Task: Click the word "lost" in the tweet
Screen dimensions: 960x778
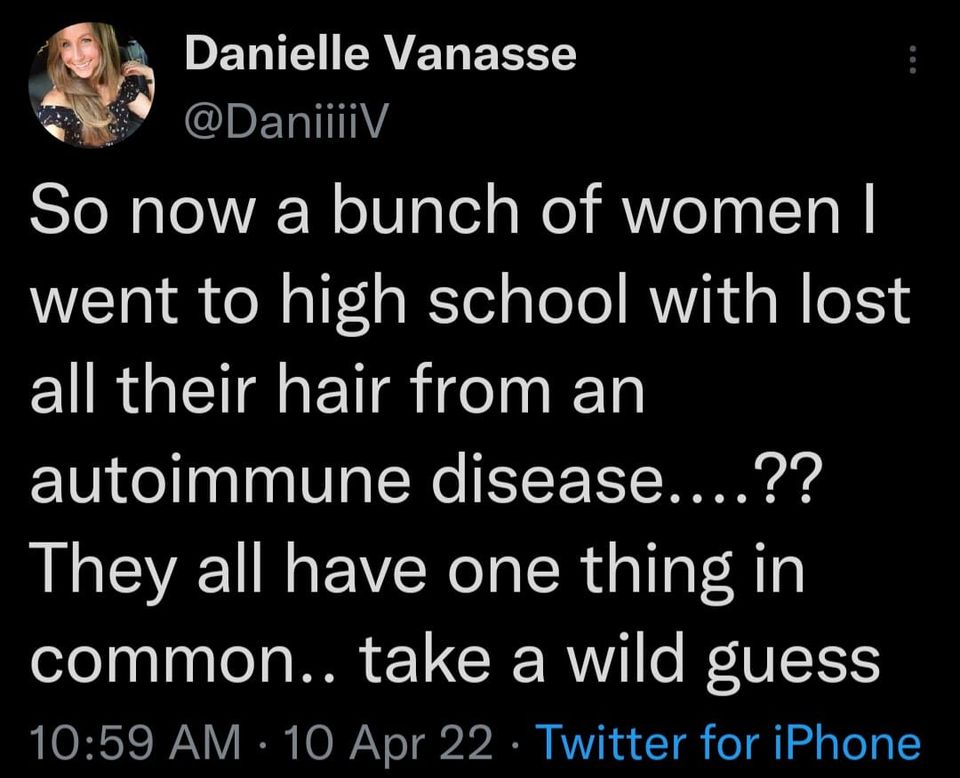Action: pyautogui.click(x=863, y=305)
